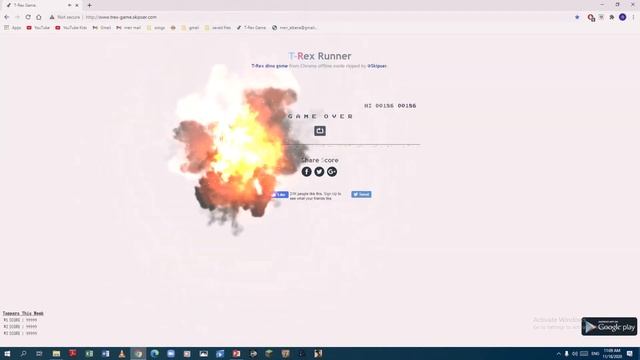Viewport: 640px width, 360px height.
Task: Open the saved files bookmark folder
Action: tap(218, 28)
